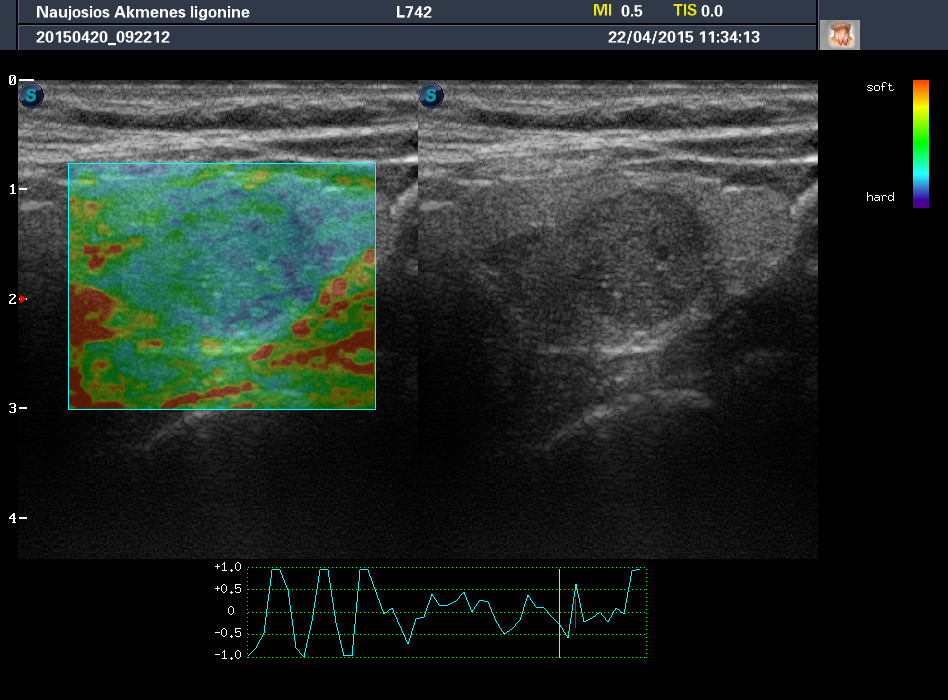Click the 'hard' color scale label
The width and height of the screenshot is (948, 700).
880,197
